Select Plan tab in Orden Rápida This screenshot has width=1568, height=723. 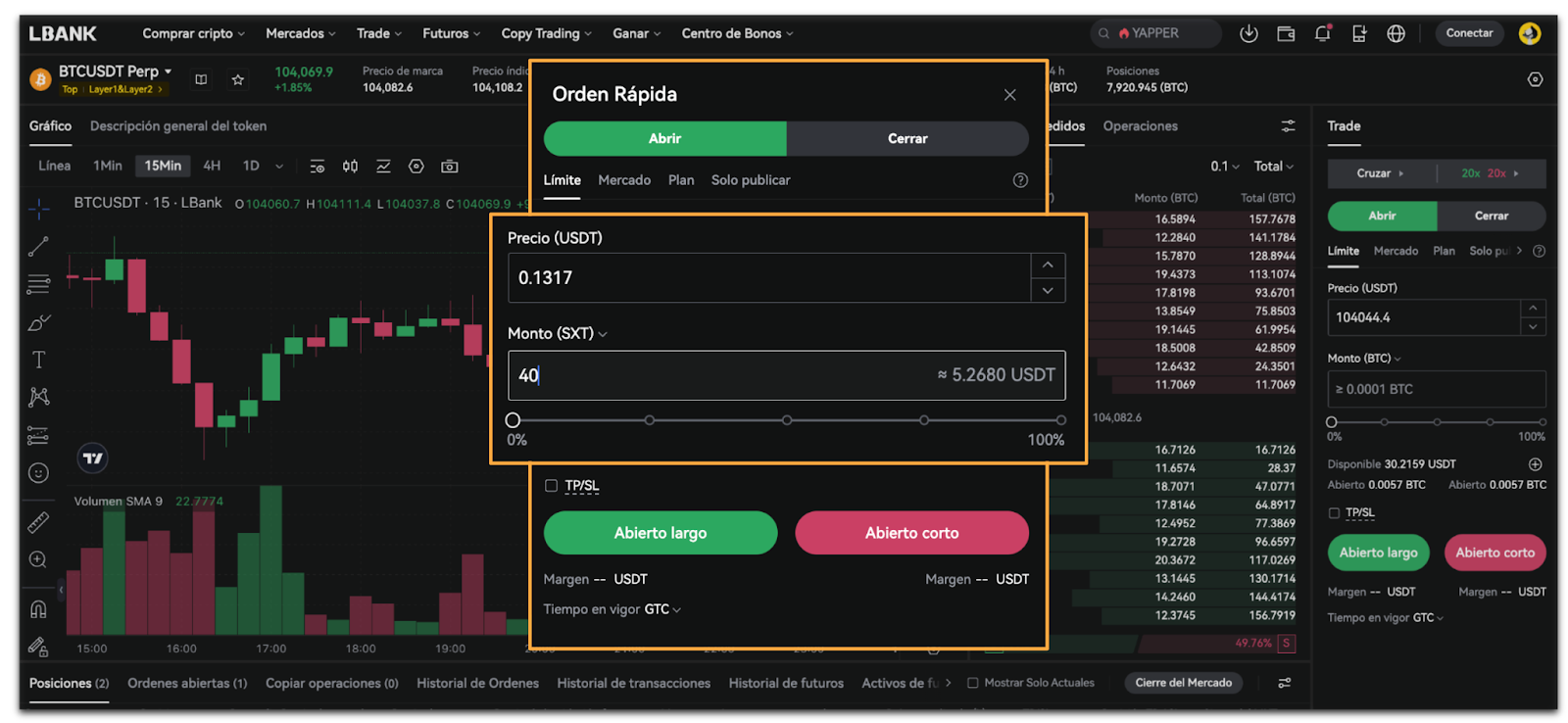click(x=681, y=180)
